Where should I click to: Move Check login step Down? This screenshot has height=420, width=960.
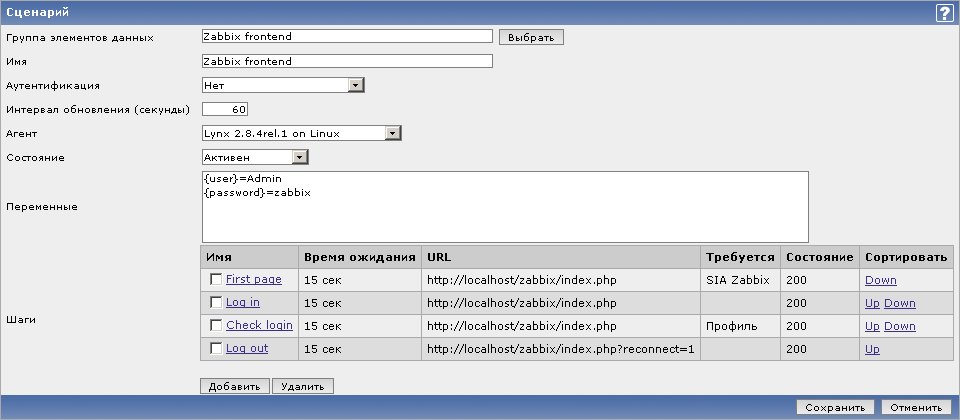[x=899, y=326]
